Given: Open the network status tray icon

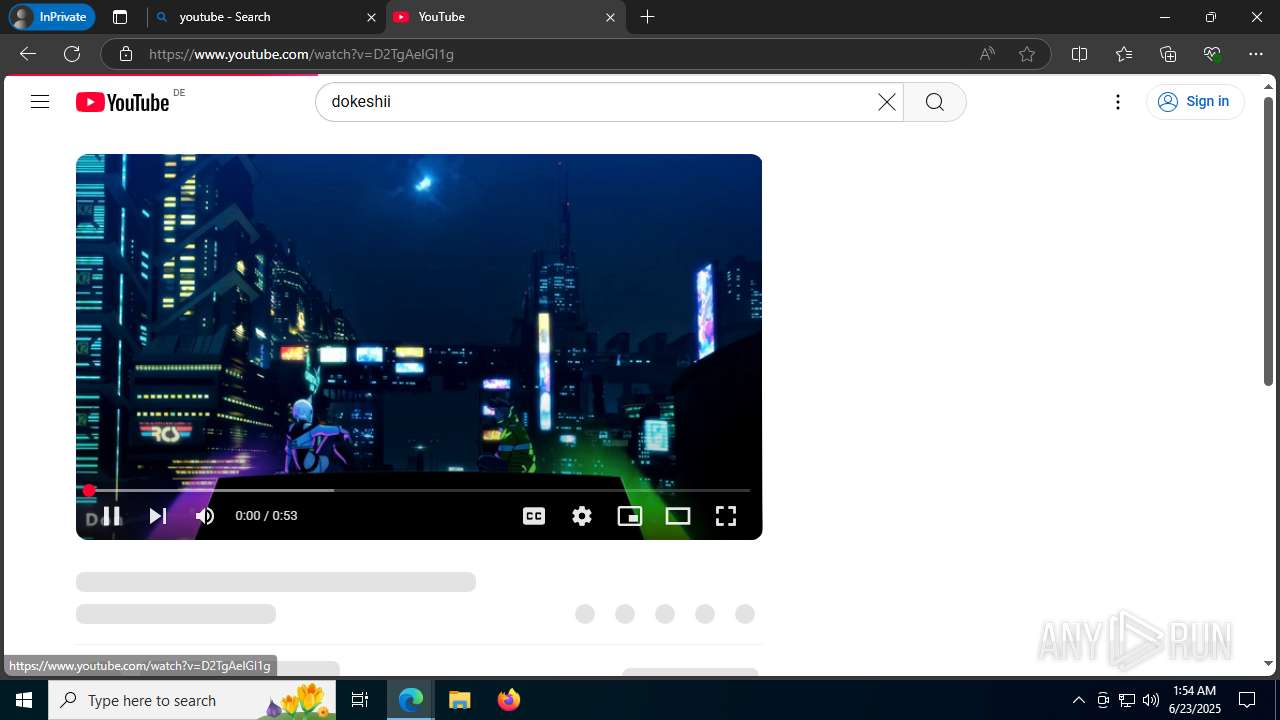Looking at the screenshot, I should coord(1127,700).
